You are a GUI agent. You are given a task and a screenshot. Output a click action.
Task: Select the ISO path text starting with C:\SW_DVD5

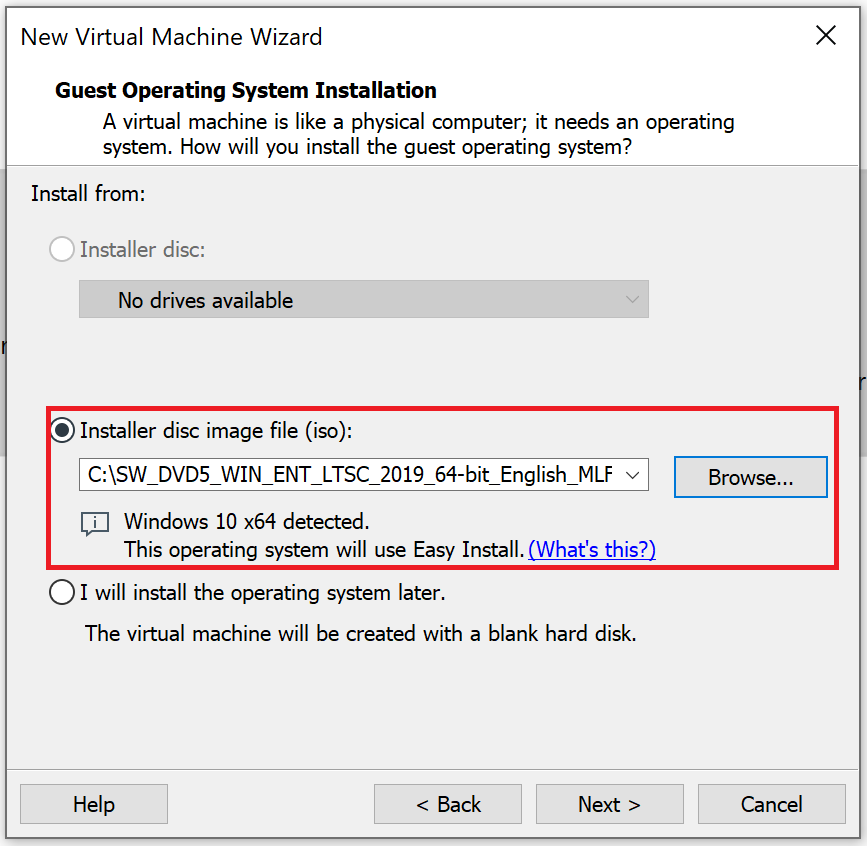[x=350, y=476]
